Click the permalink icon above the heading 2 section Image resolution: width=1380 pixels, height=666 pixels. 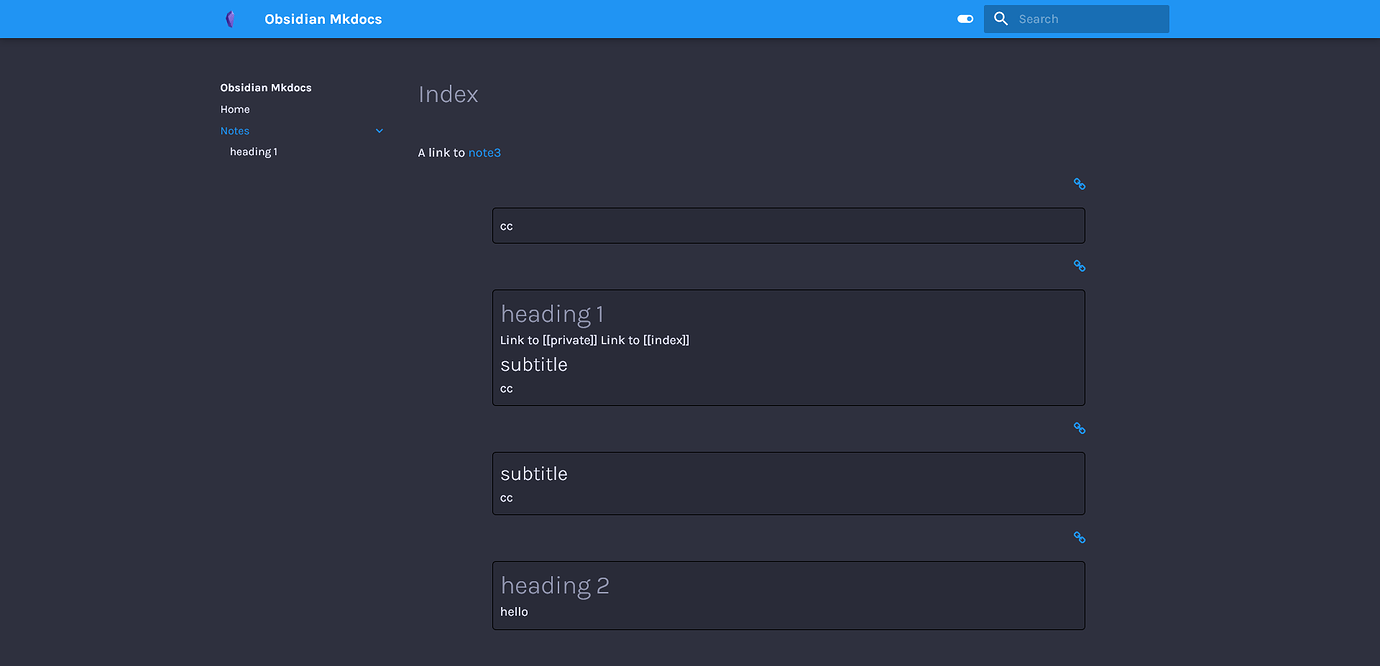click(x=1079, y=537)
